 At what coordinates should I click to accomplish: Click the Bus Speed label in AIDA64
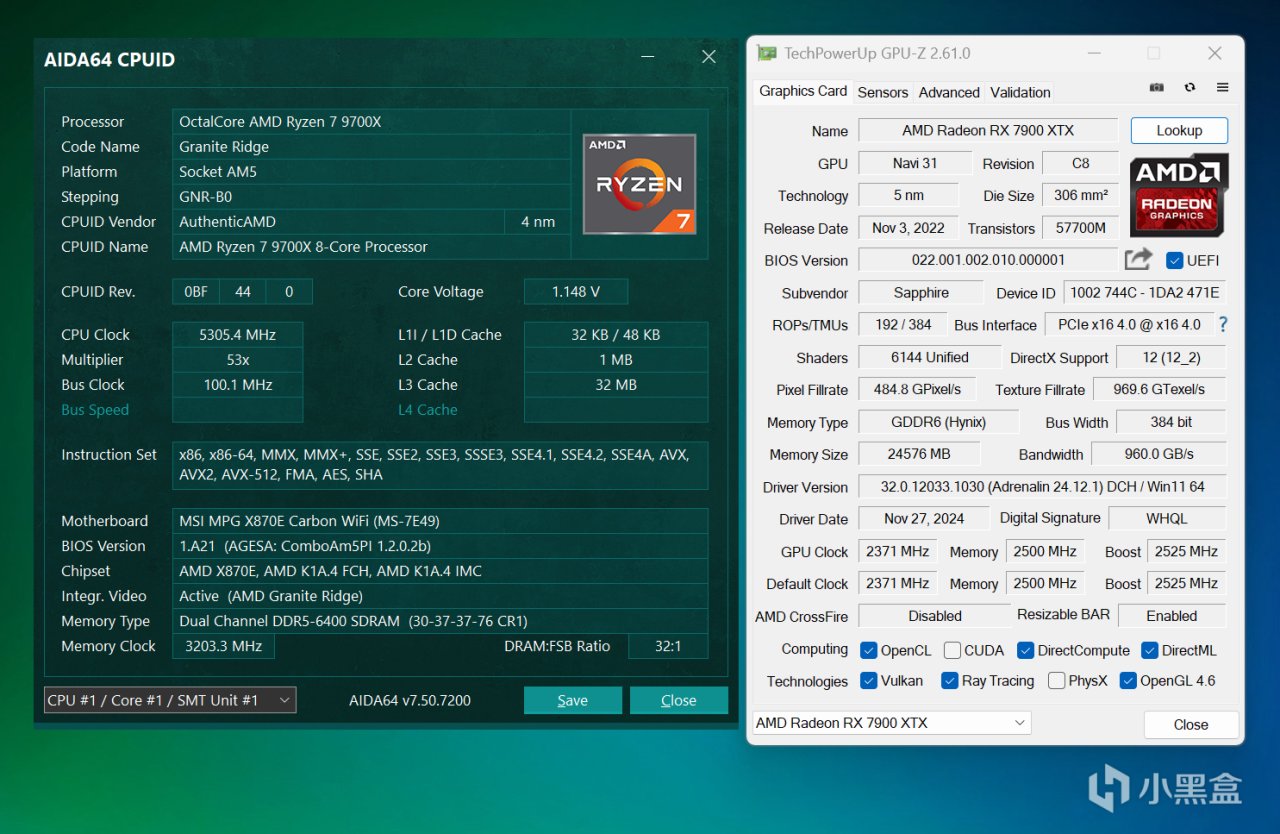tap(95, 410)
